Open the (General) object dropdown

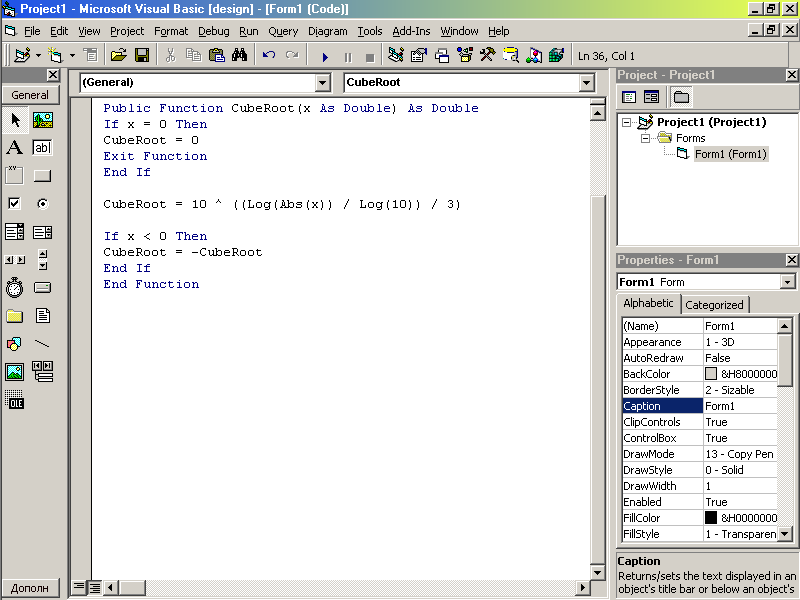pos(322,83)
